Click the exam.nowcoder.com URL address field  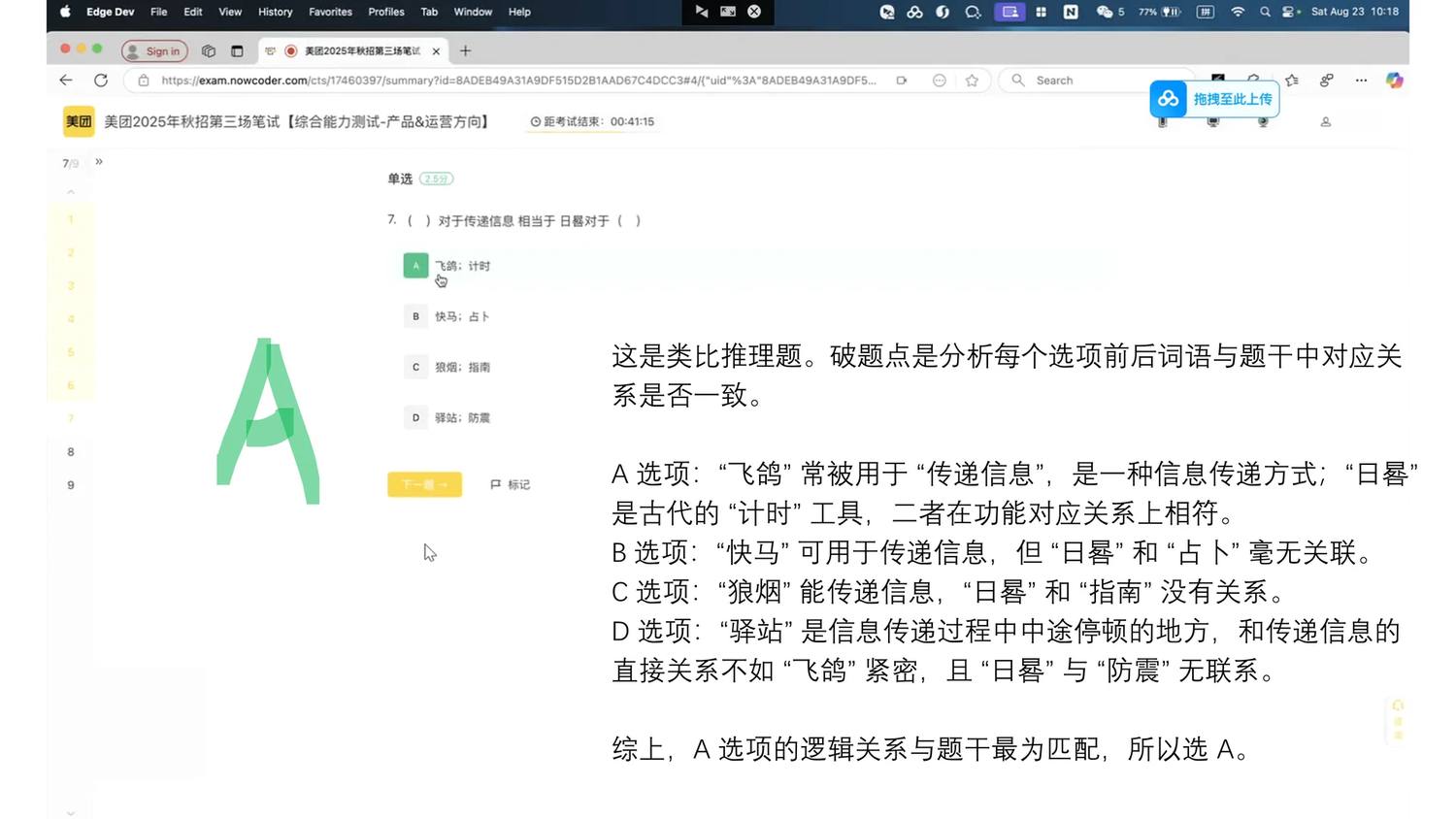pyautogui.click(x=518, y=81)
